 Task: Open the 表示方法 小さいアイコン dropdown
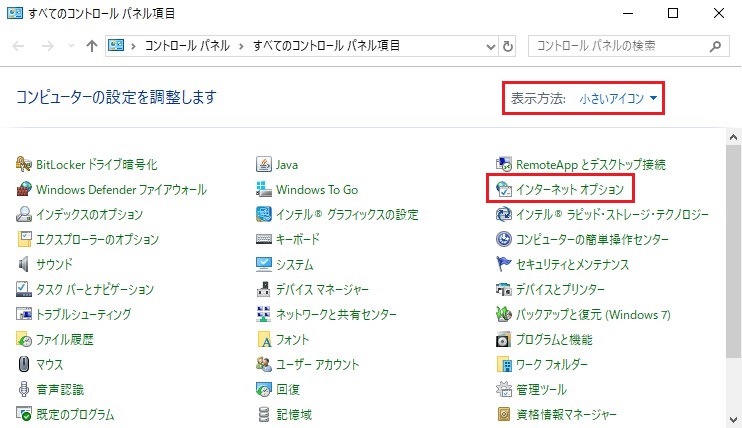click(618, 98)
